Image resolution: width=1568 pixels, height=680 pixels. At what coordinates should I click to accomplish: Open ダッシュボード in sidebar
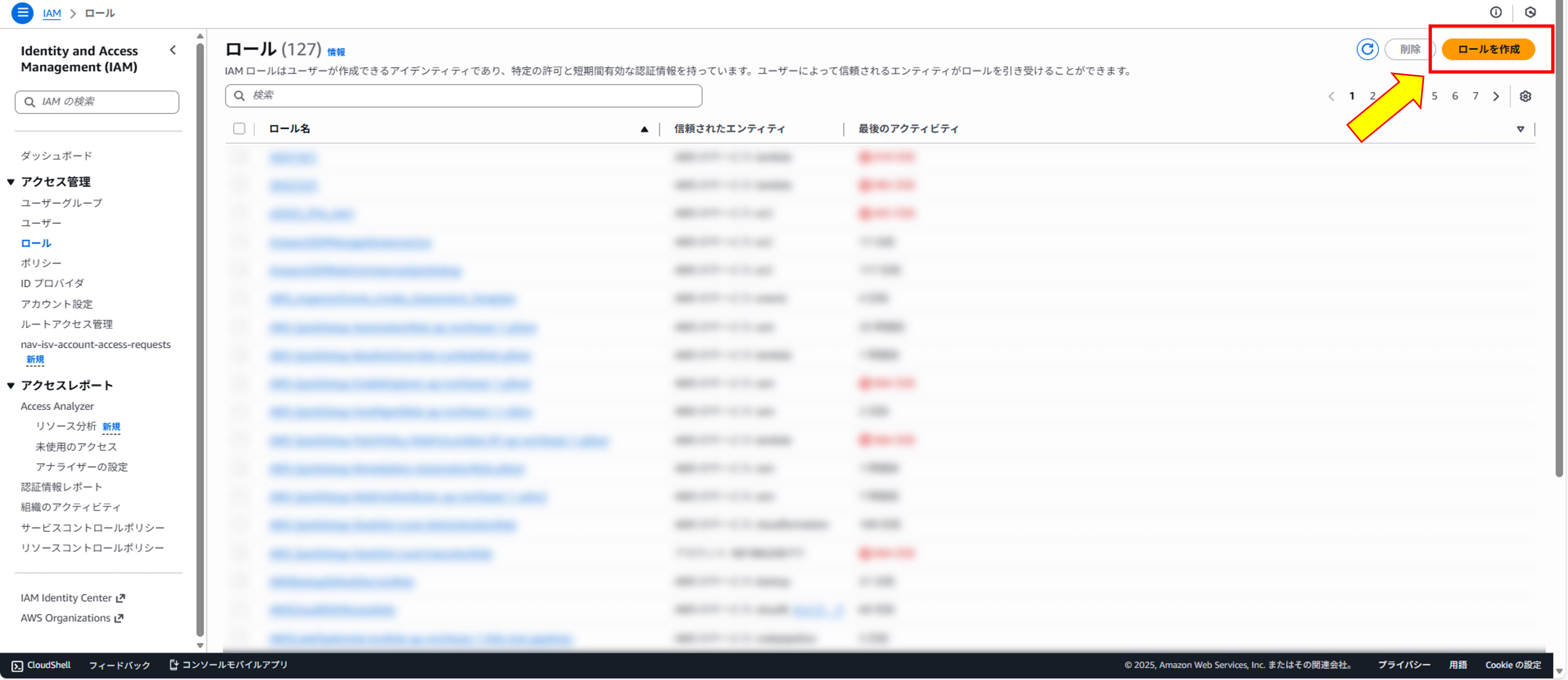click(x=57, y=156)
